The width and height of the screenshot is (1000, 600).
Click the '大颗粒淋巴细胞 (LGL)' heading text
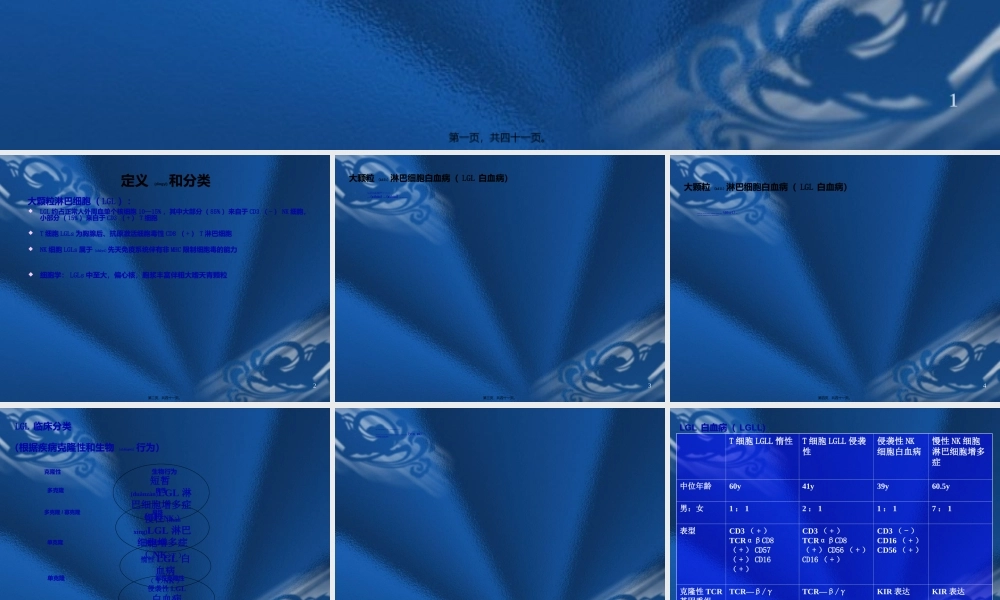tap(78, 201)
